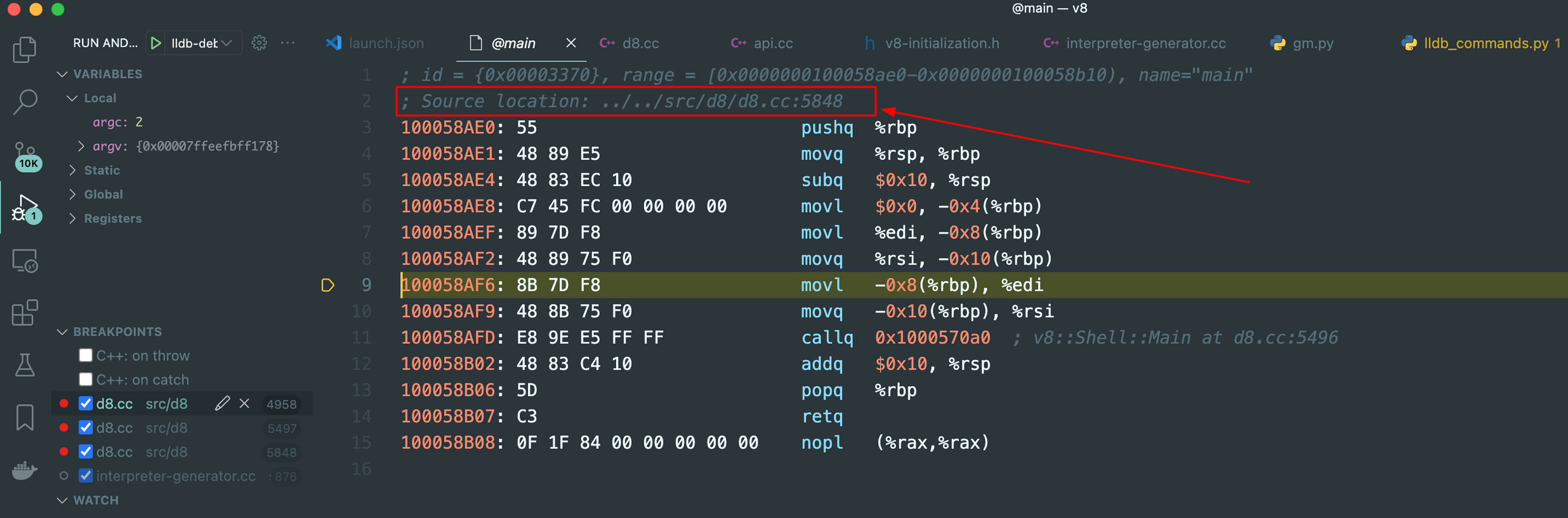Viewport: 1568px width, 518px height.
Task: Close the @main editor tab
Action: (x=571, y=43)
